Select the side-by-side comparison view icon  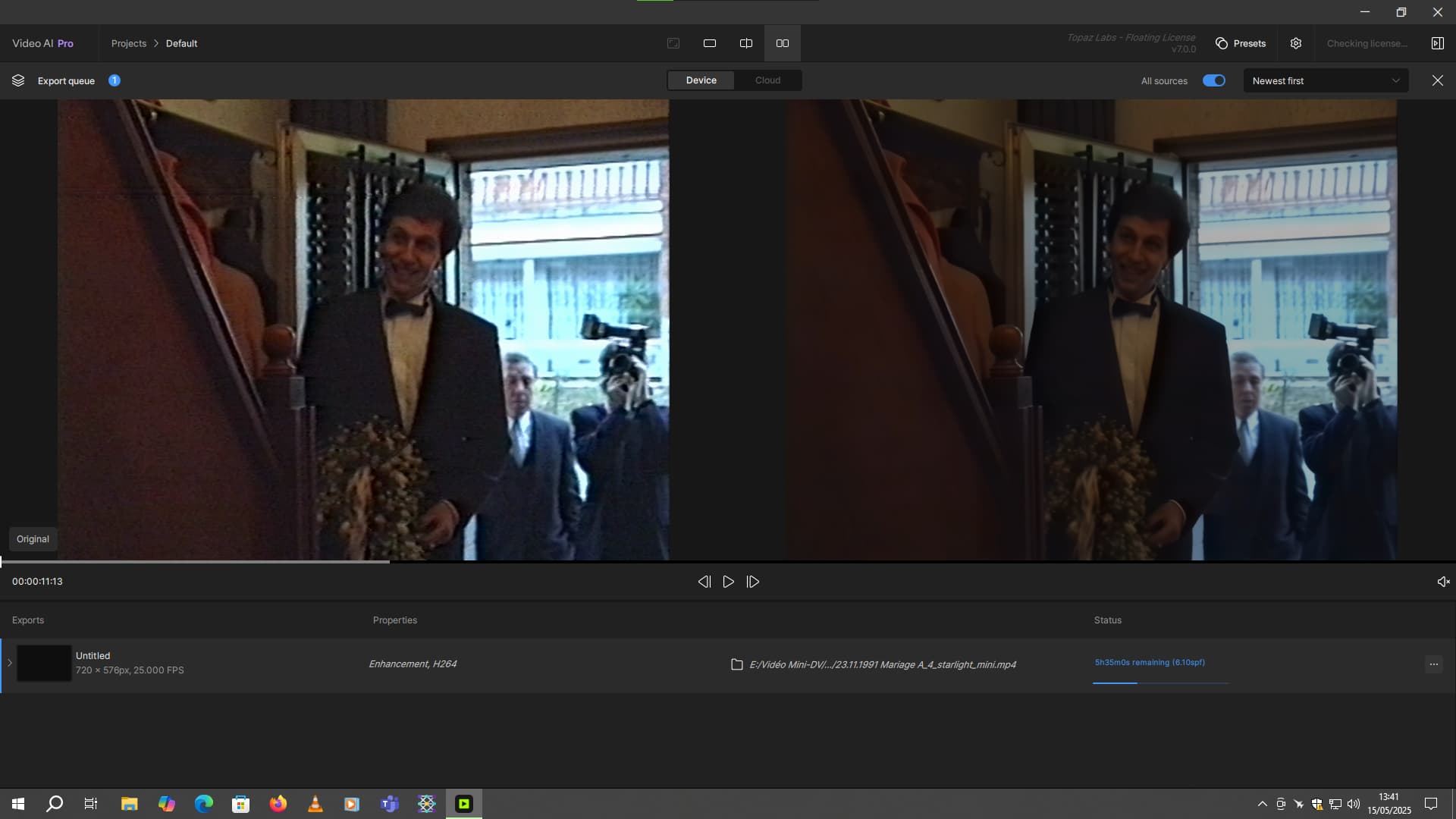(782, 43)
